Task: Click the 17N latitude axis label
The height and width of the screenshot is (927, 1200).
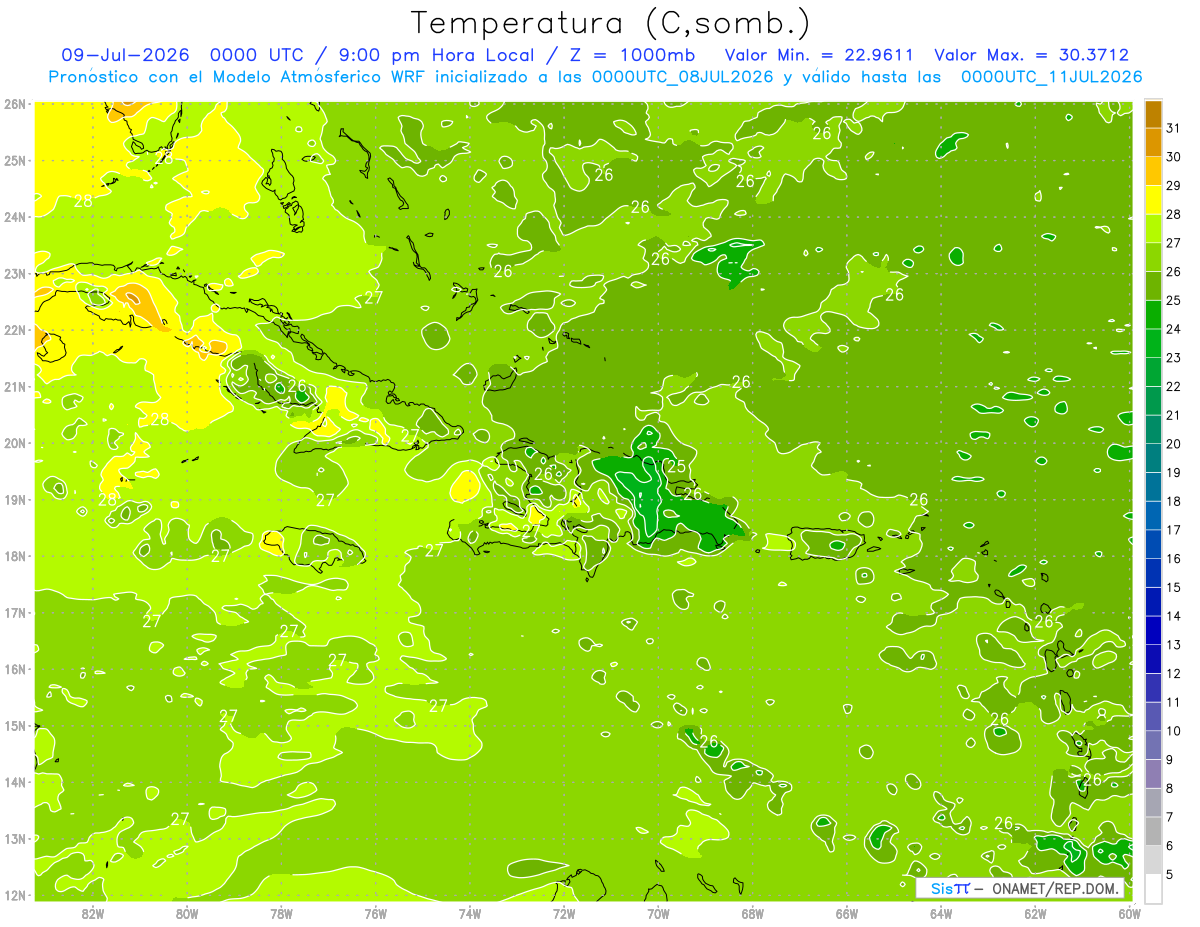Action: coord(15,612)
